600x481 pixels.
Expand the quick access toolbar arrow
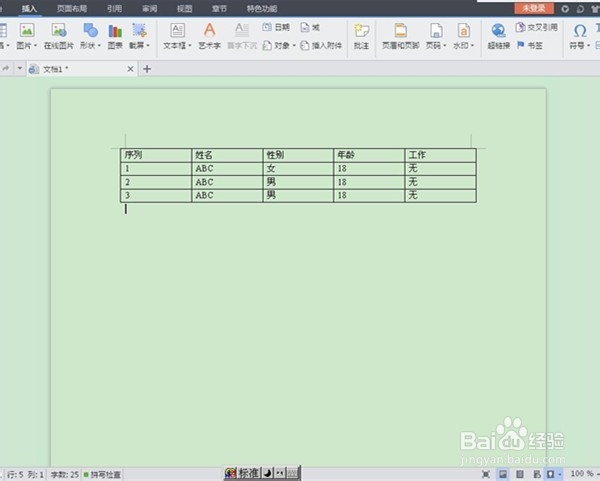pyautogui.click(x=19, y=69)
